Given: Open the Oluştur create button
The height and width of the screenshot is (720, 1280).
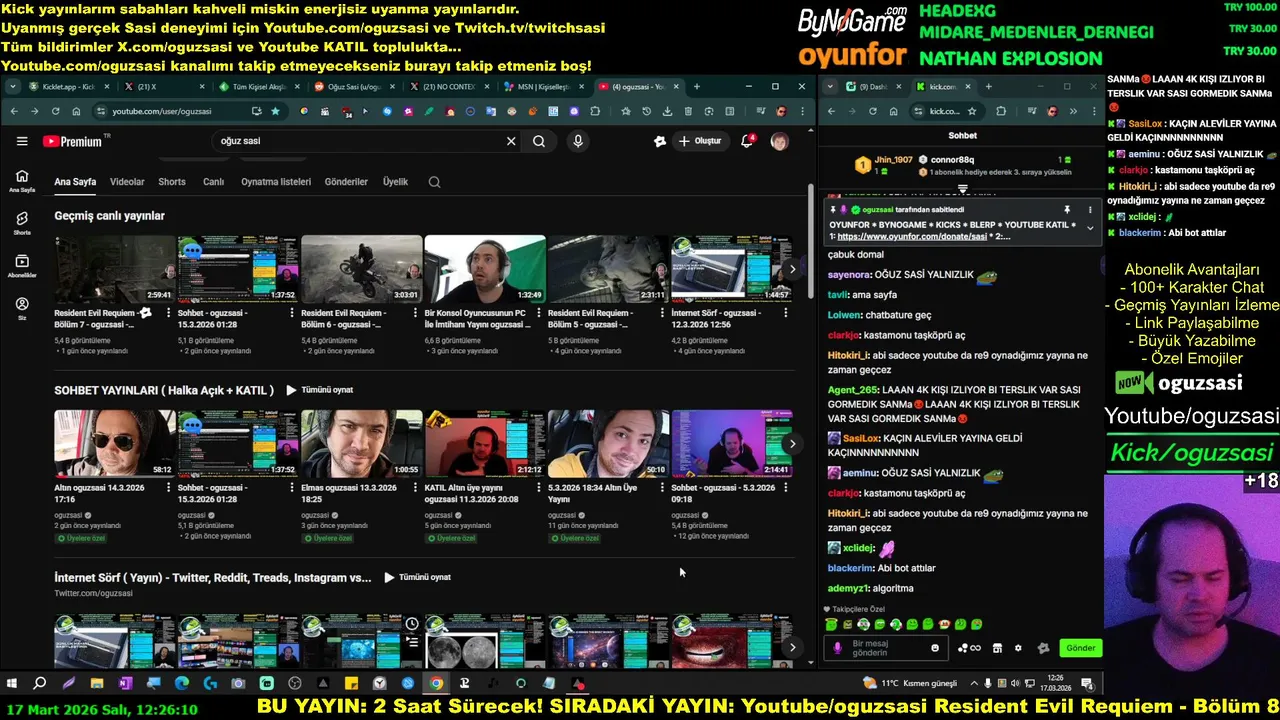Looking at the screenshot, I should tap(699, 141).
